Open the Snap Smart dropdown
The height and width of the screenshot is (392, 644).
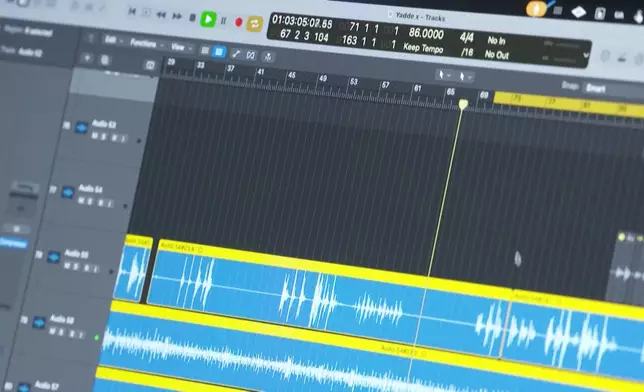[596, 88]
